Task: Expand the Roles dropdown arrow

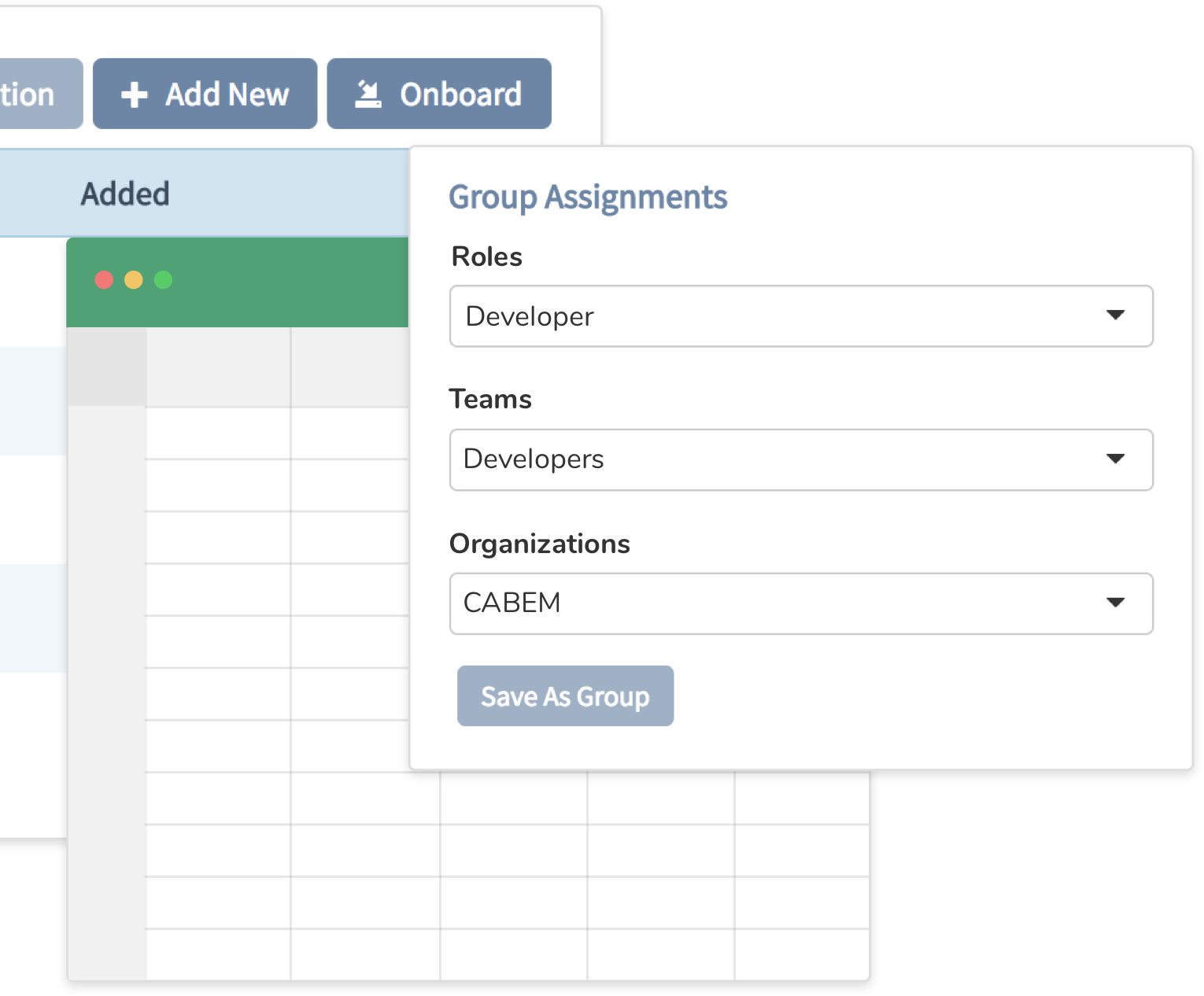Action: 1115,315
